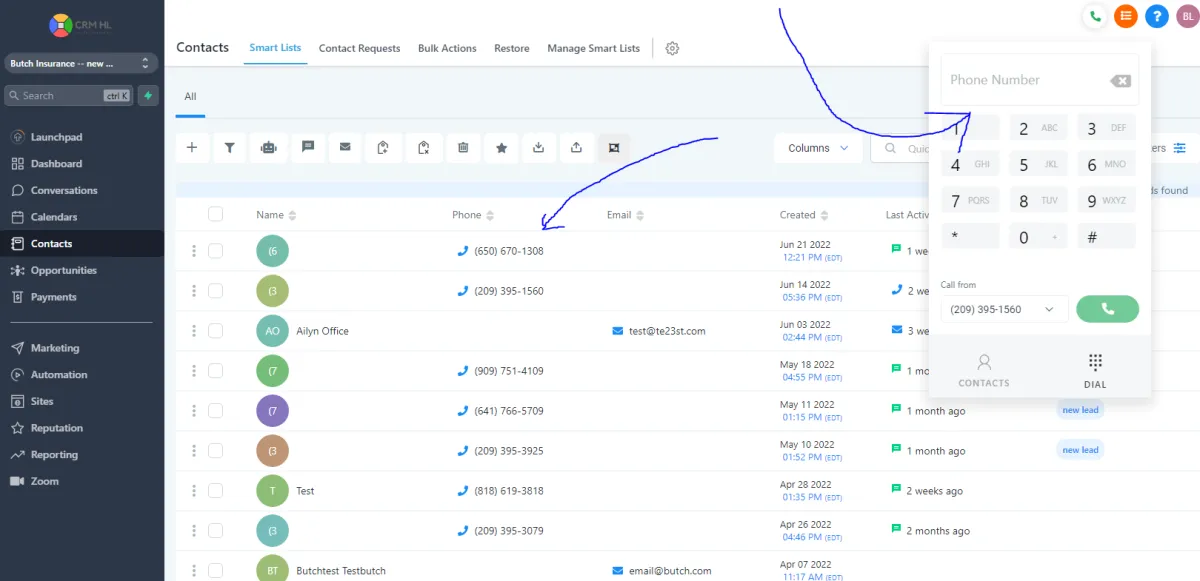
Task: Click the remove tag icon in toolbar
Action: click(423, 147)
